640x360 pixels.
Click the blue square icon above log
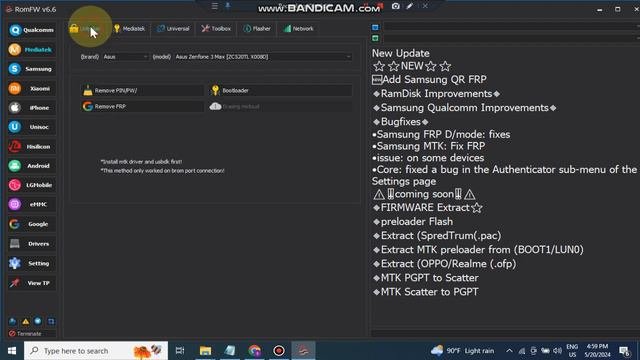click(x=375, y=27)
